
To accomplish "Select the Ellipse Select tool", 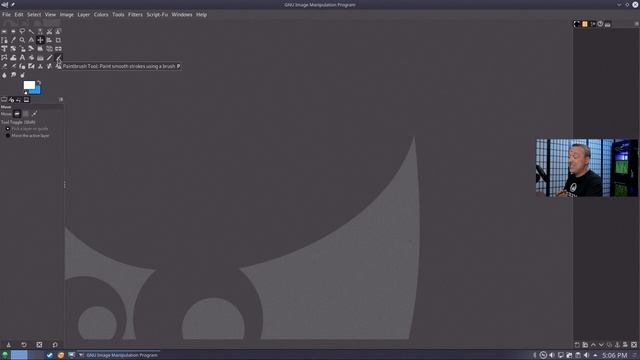I will pyautogui.click(x=13, y=31).
